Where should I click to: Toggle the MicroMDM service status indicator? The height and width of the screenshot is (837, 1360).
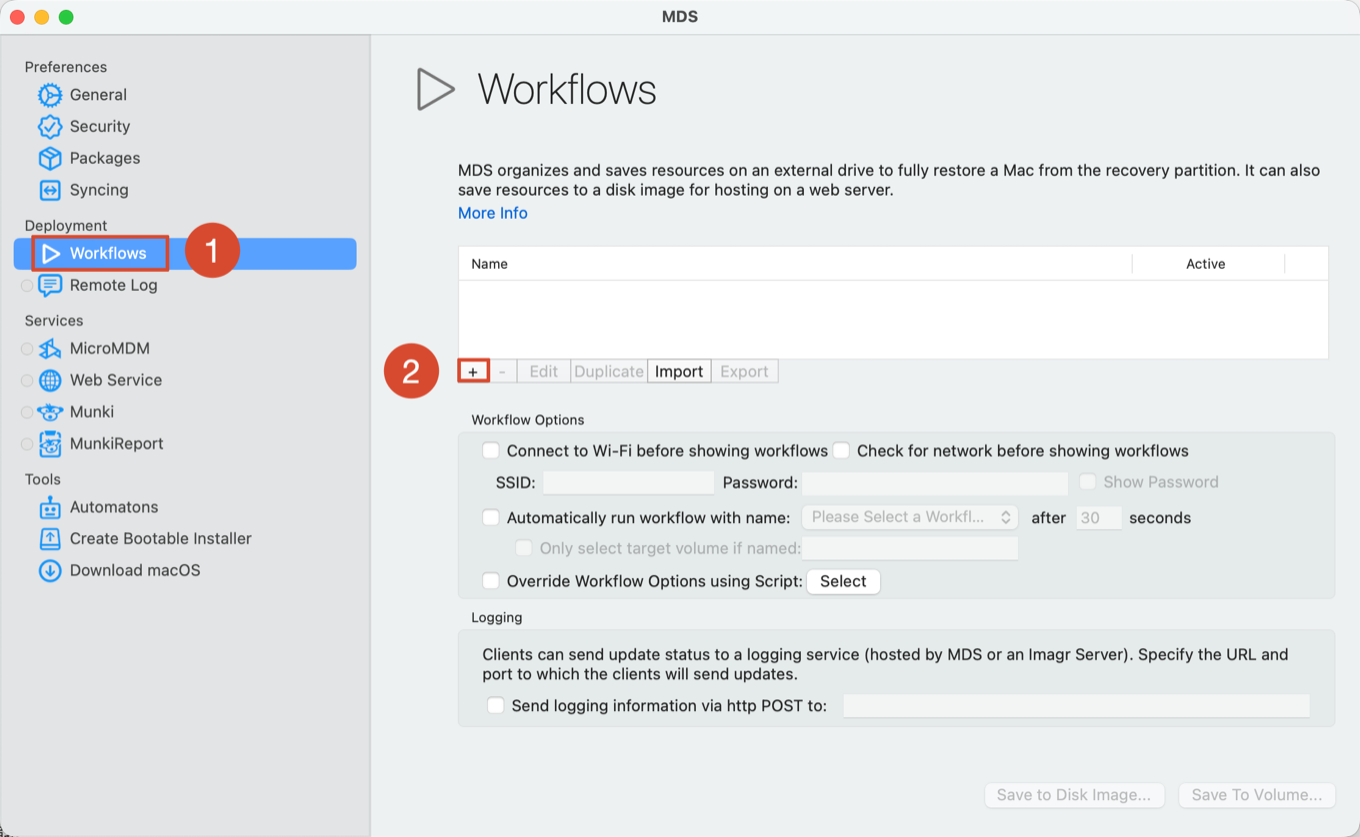coord(27,349)
